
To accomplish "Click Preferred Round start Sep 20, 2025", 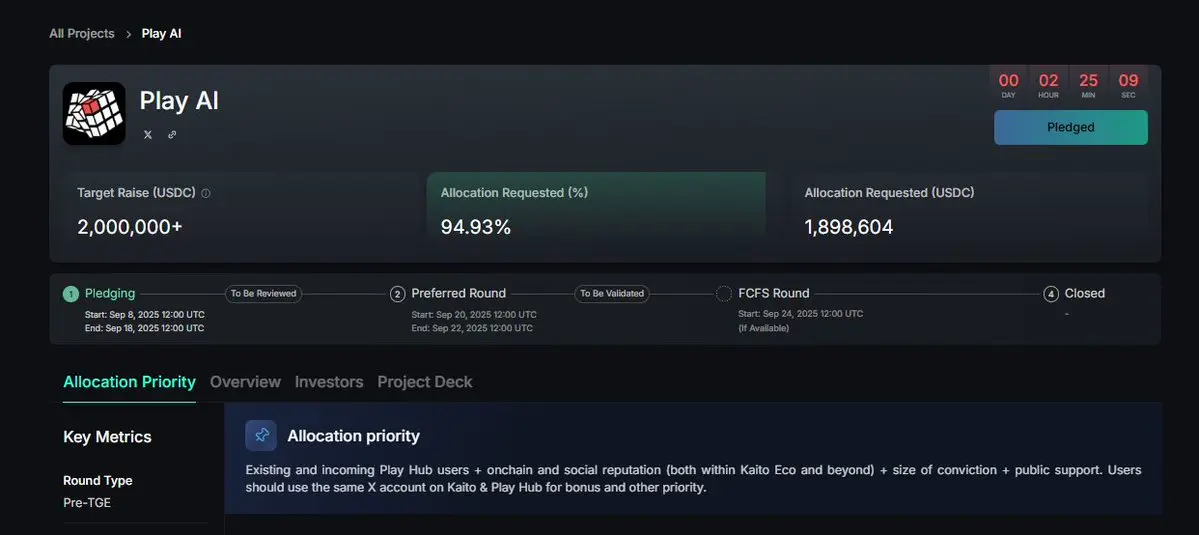I will [x=474, y=315].
